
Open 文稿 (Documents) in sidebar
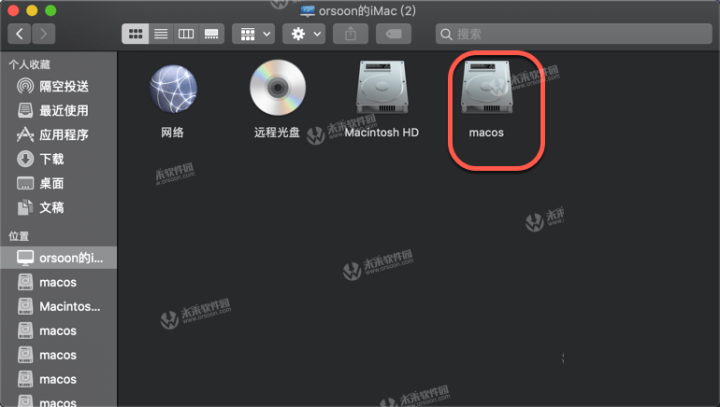pos(58,208)
